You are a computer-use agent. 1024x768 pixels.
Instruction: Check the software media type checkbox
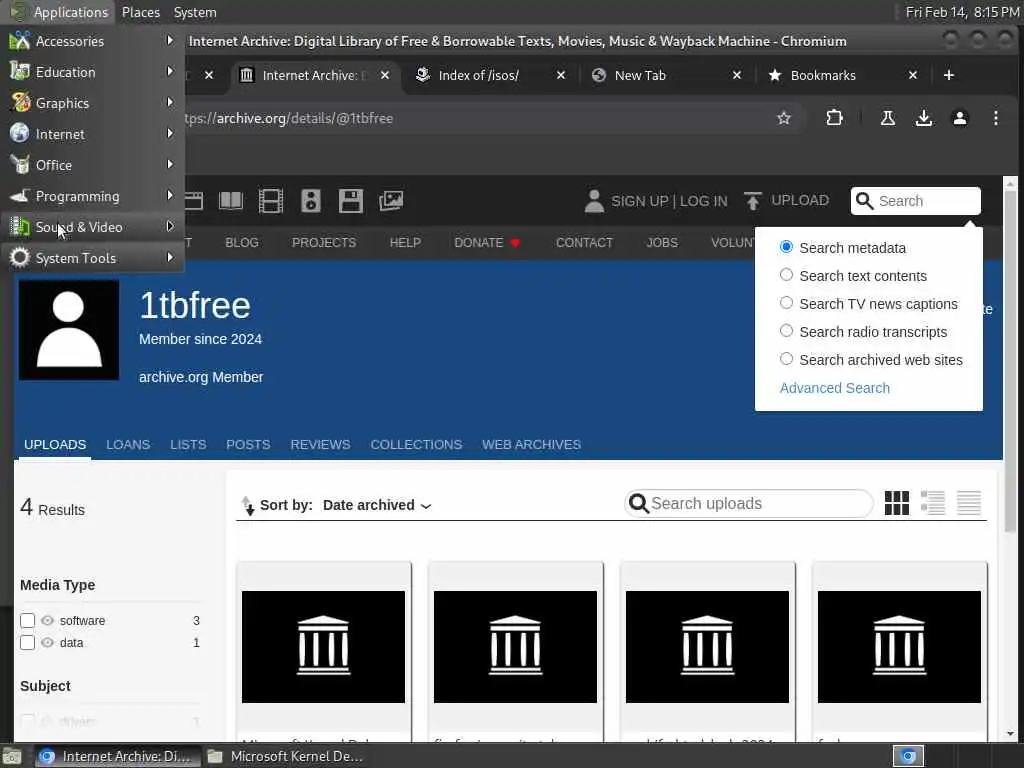[x=27, y=620]
